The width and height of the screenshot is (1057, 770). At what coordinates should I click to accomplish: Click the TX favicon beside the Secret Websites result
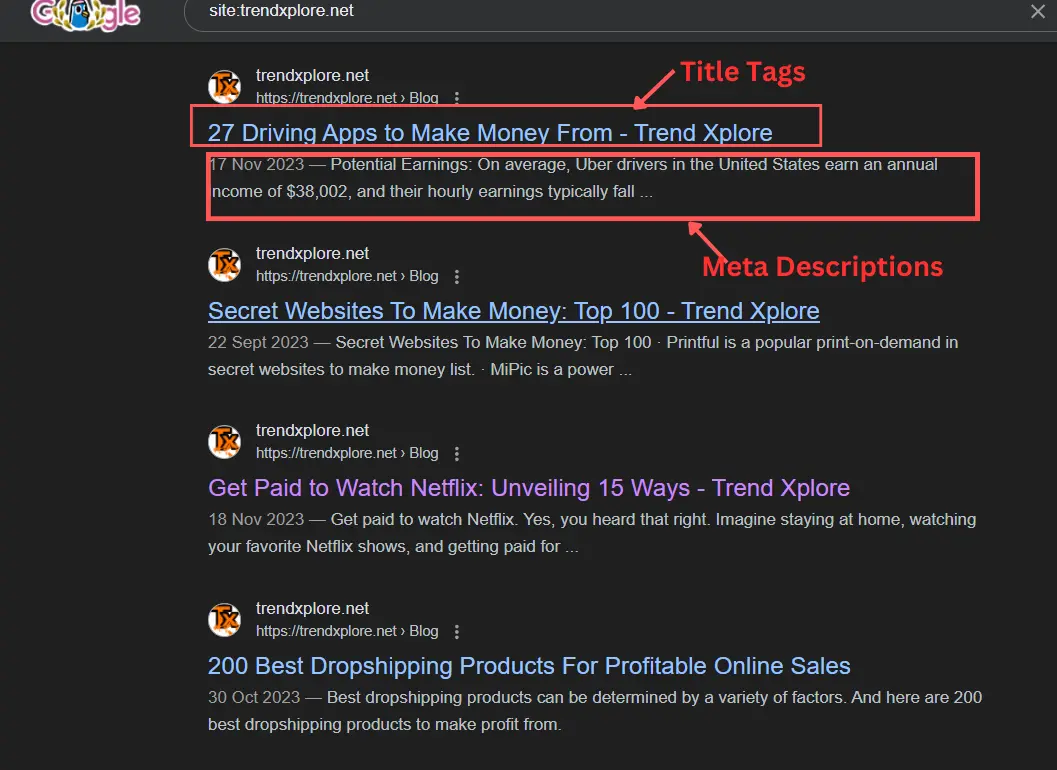[224, 265]
